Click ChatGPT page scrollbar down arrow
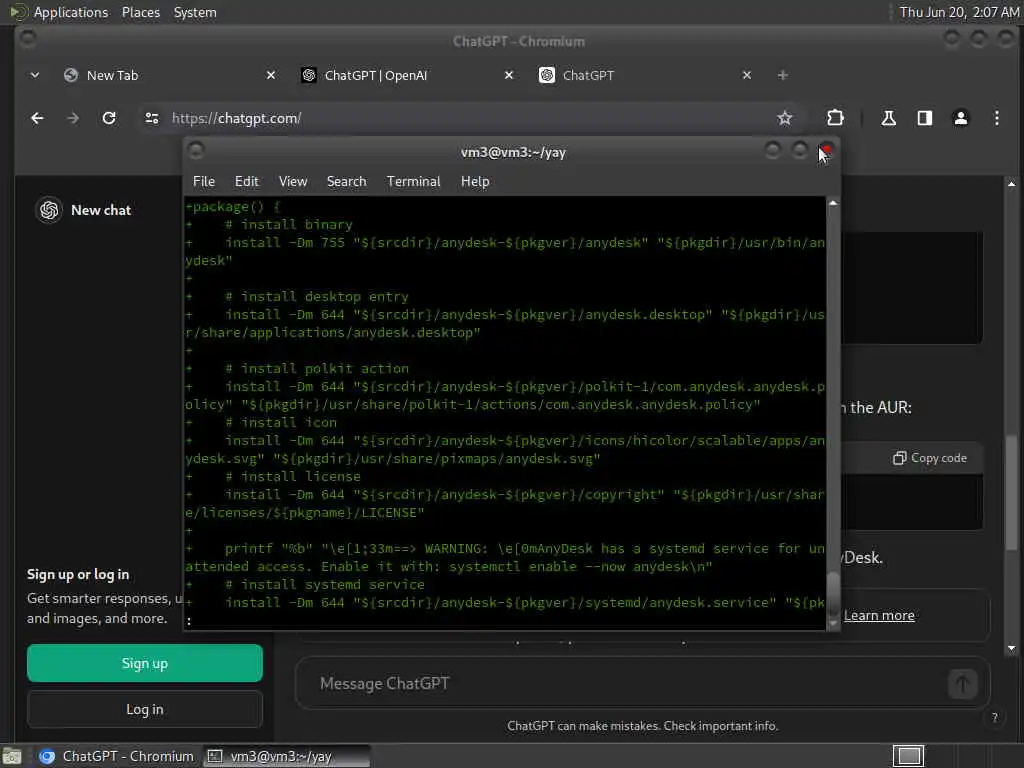This screenshot has height=768, width=1024. [x=1012, y=648]
